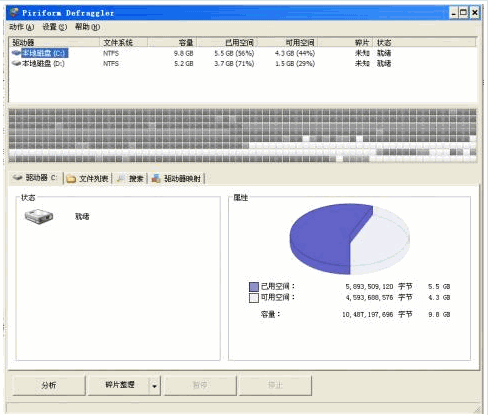Click the hard drive icon in 状态 panel

[39, 216]
